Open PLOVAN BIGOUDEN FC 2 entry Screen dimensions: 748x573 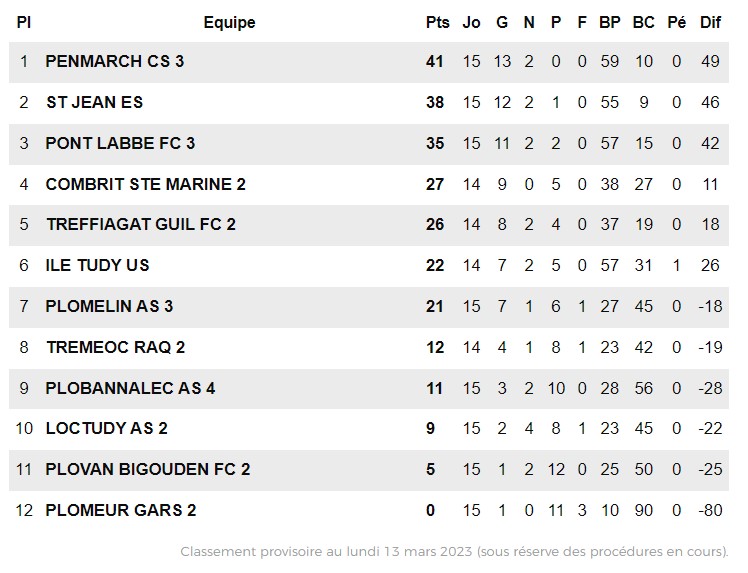148,469
